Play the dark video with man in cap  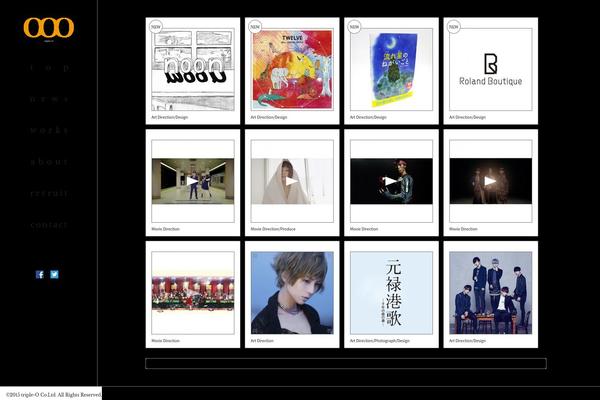(391, 181)
